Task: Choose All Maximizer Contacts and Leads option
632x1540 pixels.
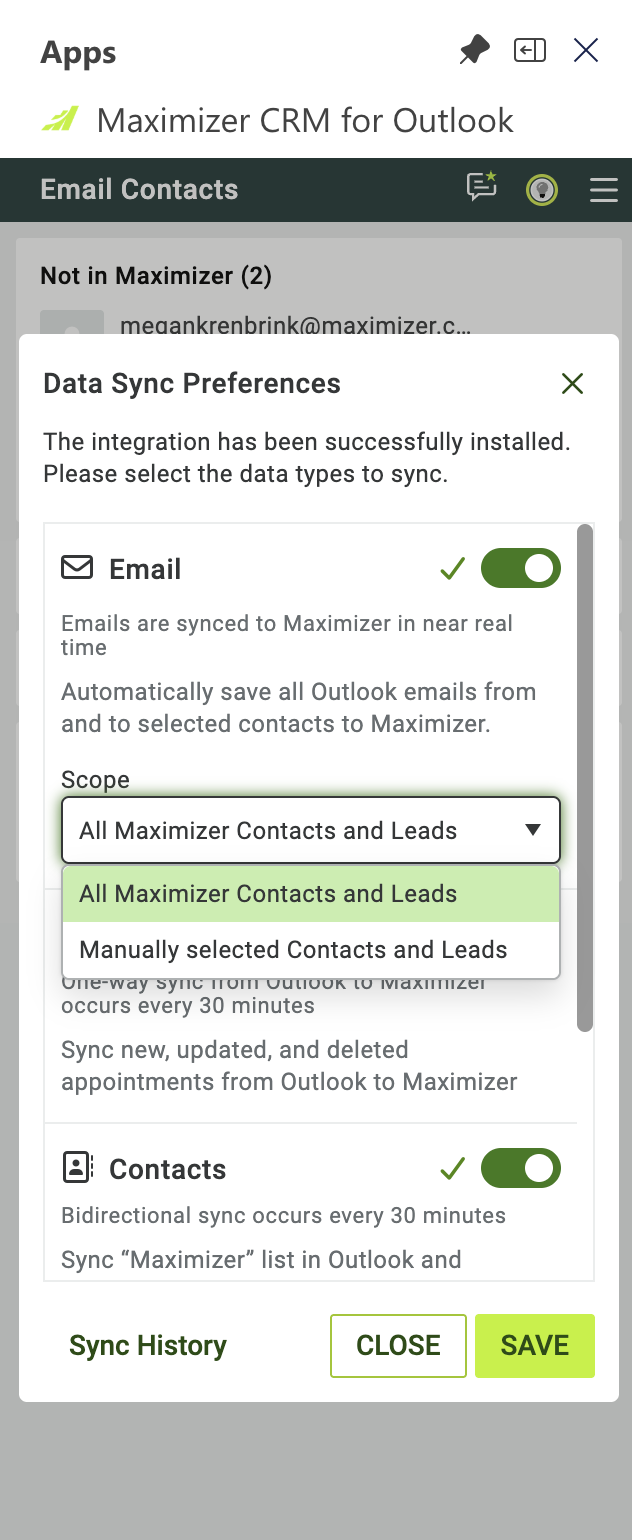Action: coord(311,894)
